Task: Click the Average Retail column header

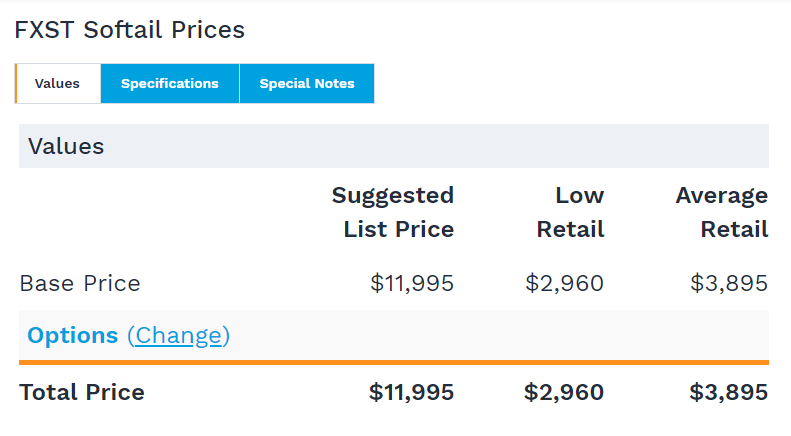Action: 721,212
